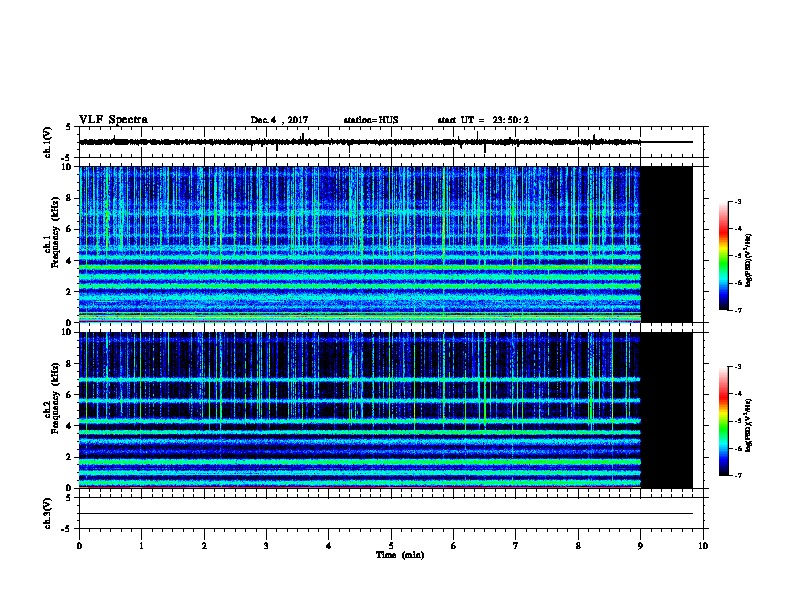The width and height of the screenshot is (792, 612).
Task: Click the ch.1 frequency axis "8" tick label
Action: [69, 198]
